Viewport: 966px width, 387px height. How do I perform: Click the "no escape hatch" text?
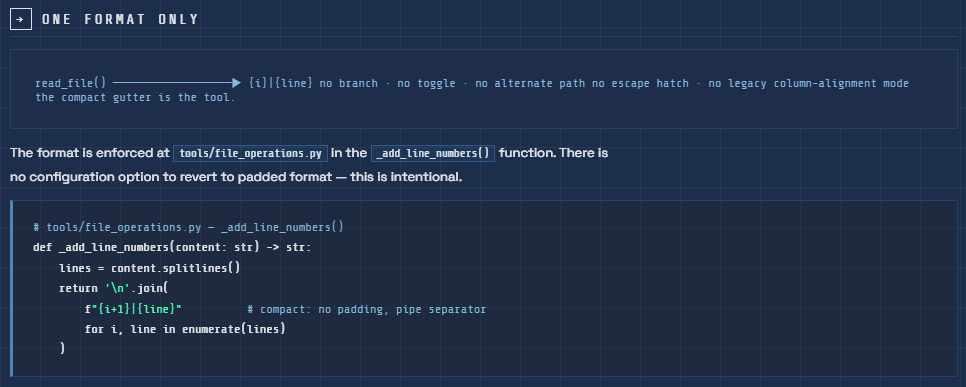tap(640, 83)
